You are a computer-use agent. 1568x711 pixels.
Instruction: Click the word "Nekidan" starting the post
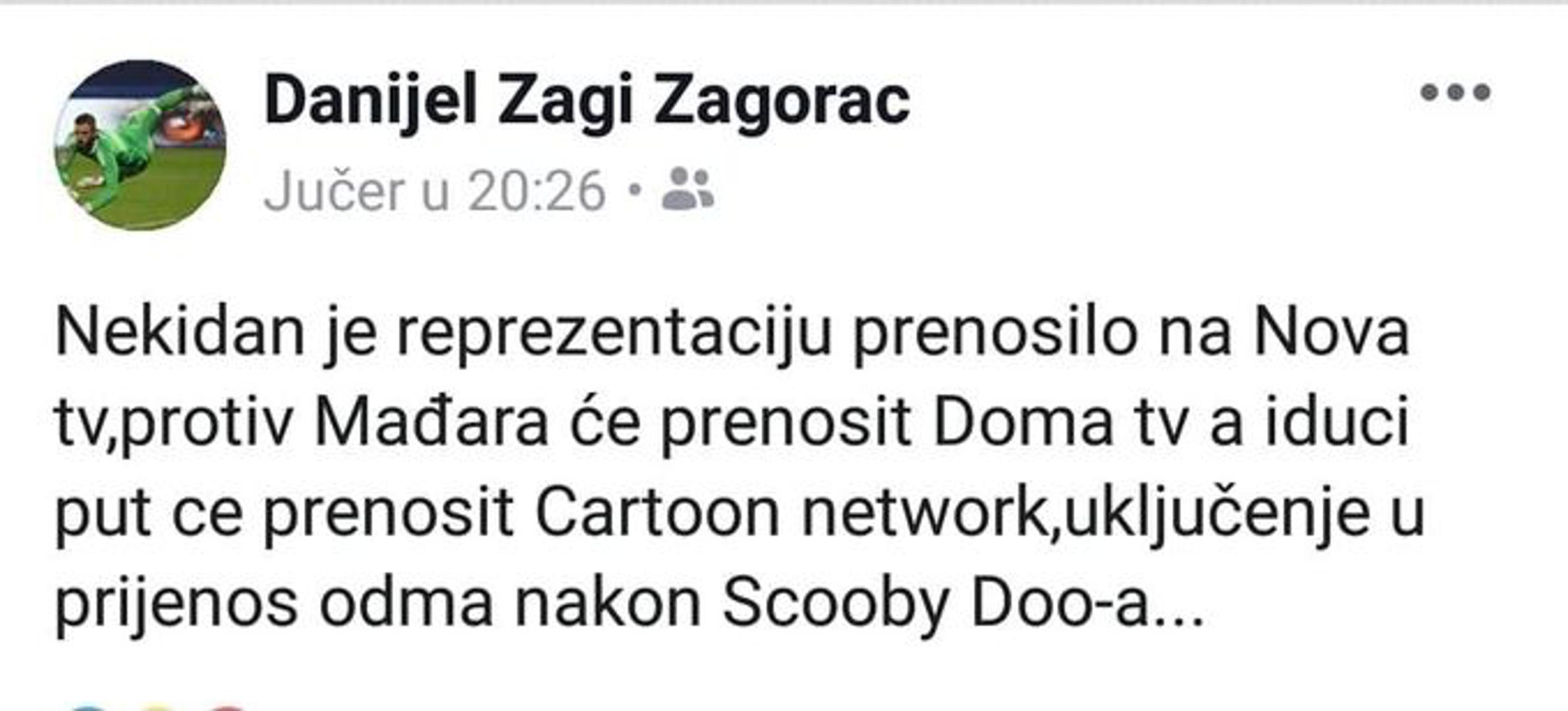180,334
